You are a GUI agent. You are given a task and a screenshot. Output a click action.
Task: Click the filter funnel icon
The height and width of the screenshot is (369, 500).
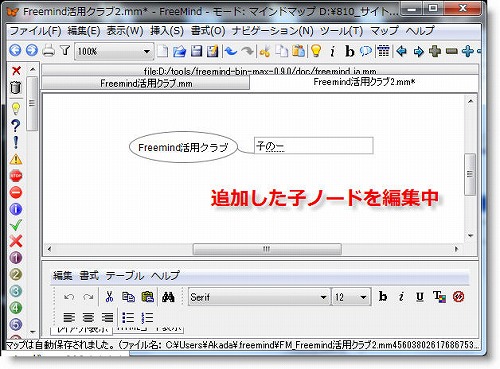tap(65, 51)
